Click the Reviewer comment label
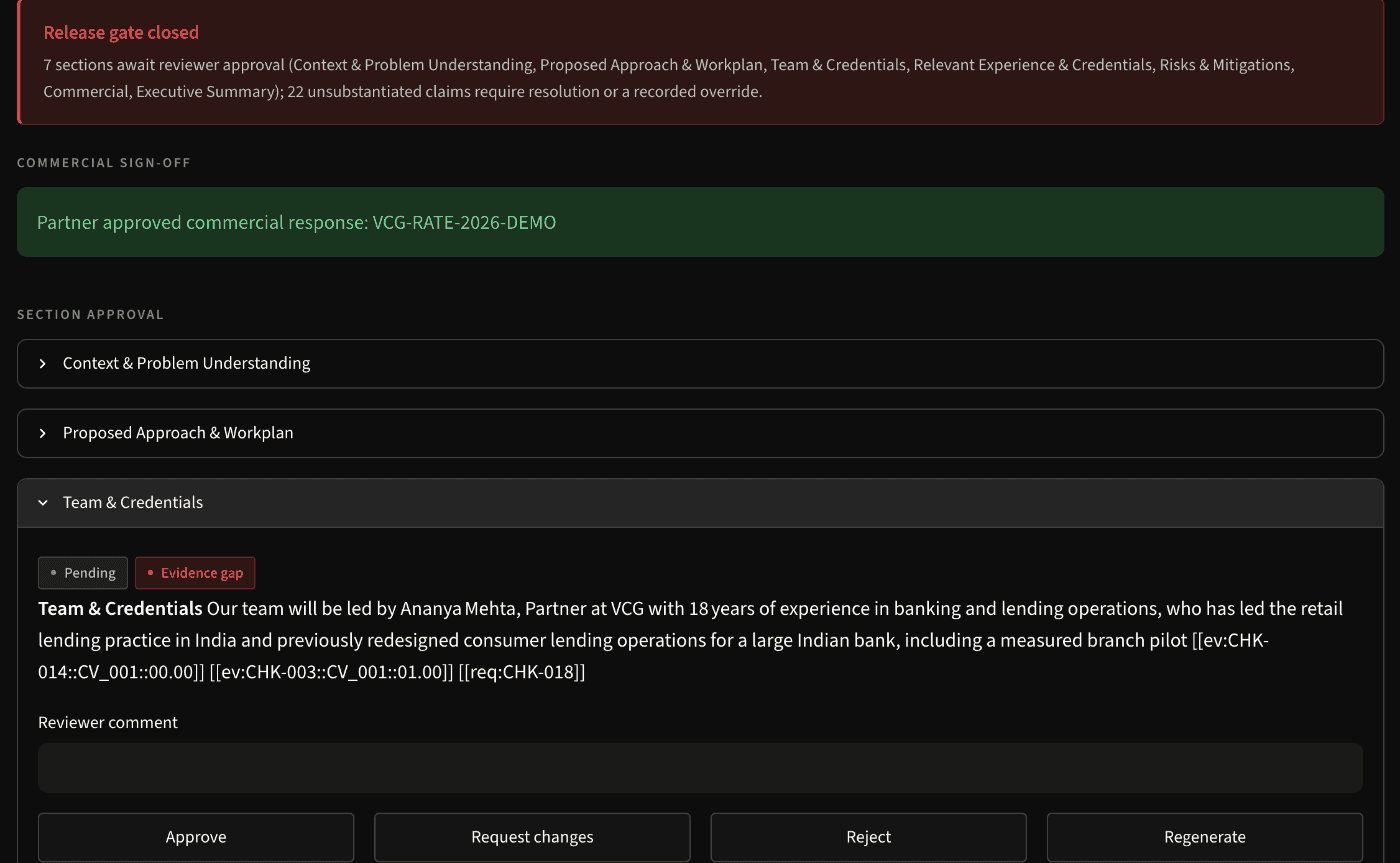The height and width of the screenshot is (863, 1400). tap(108, 722)
